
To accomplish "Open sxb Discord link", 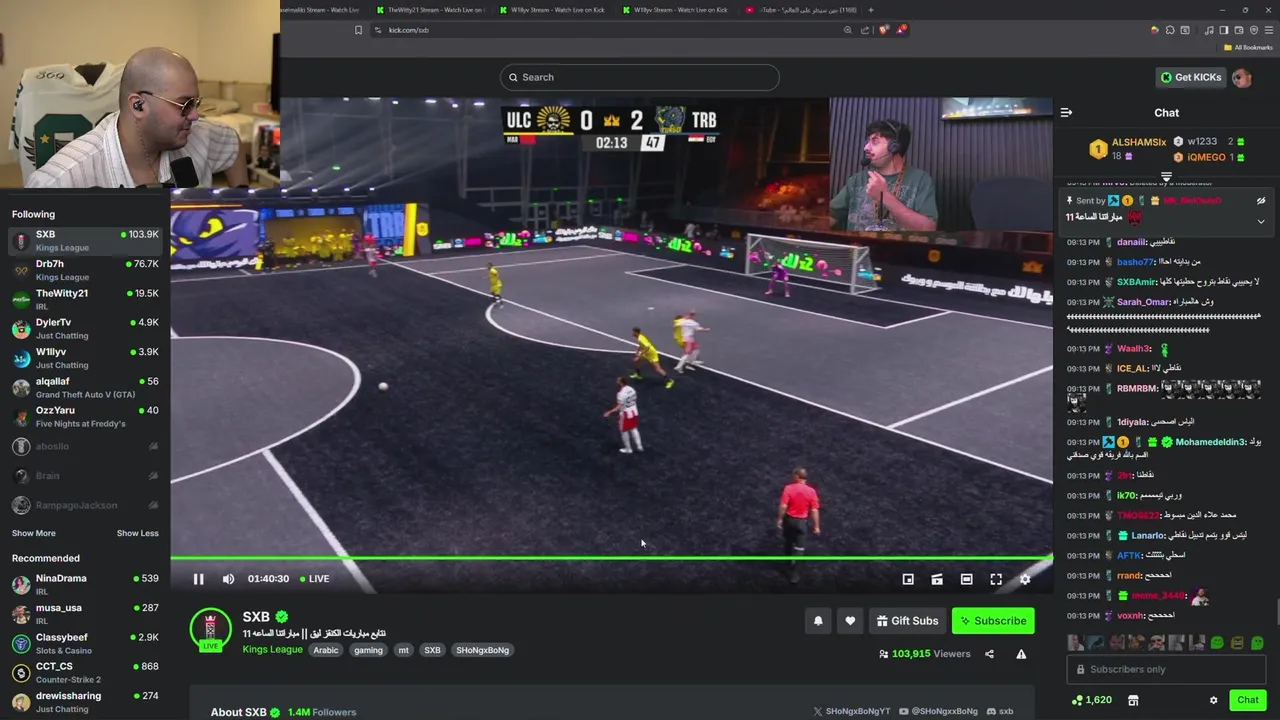I will tap(1000, 712).
